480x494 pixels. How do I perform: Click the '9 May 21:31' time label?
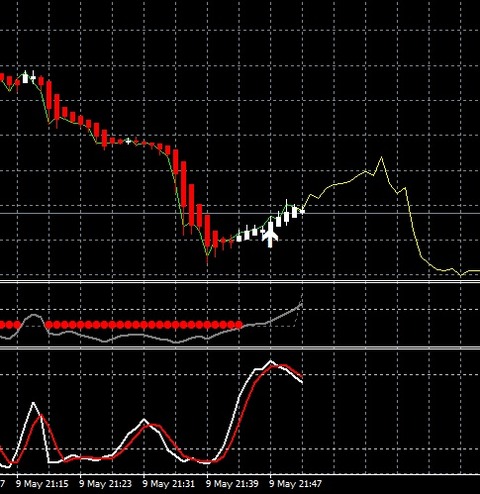(169, 484)
